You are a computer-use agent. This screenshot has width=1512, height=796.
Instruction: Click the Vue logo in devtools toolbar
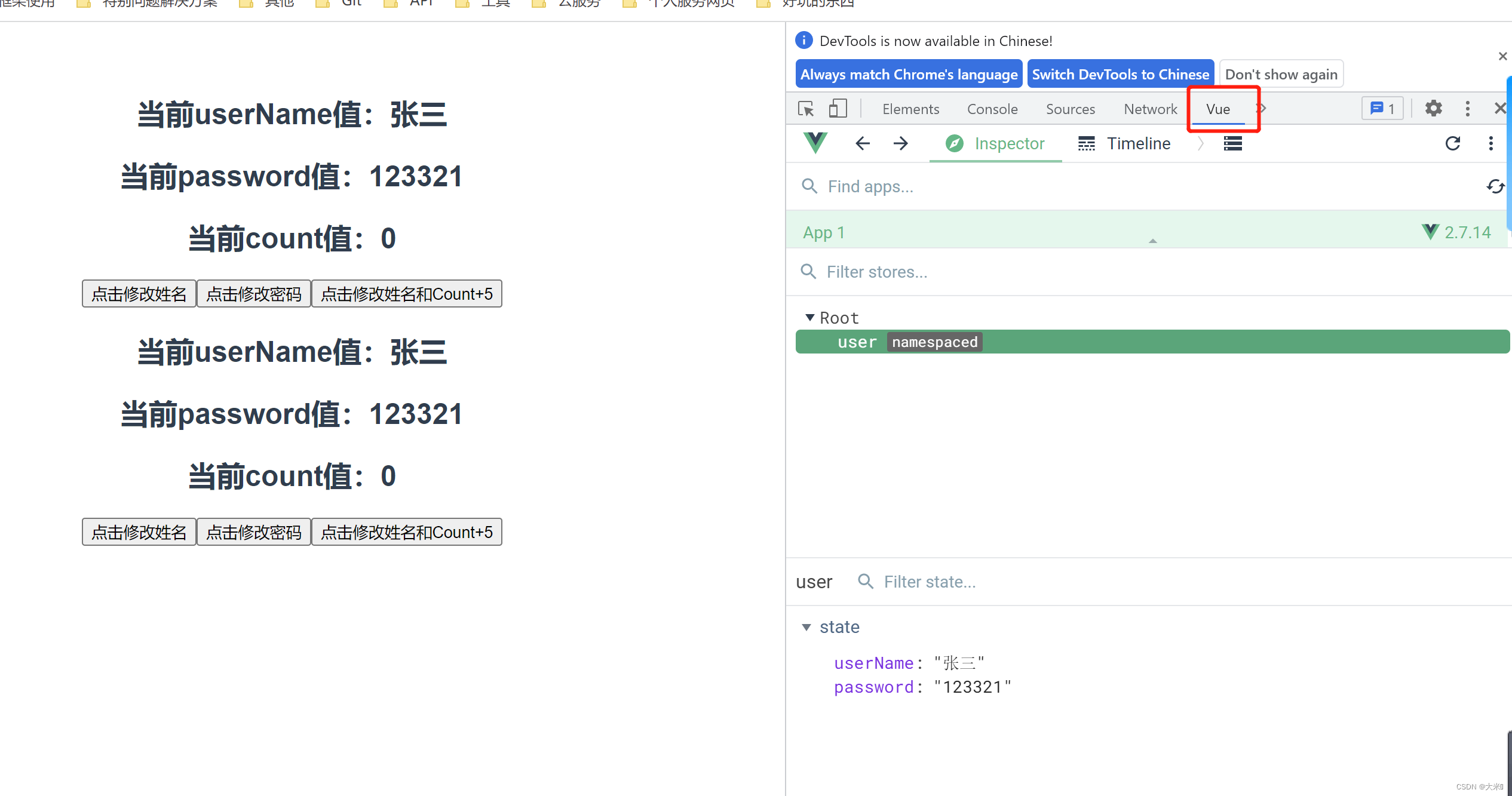point(815,143)
